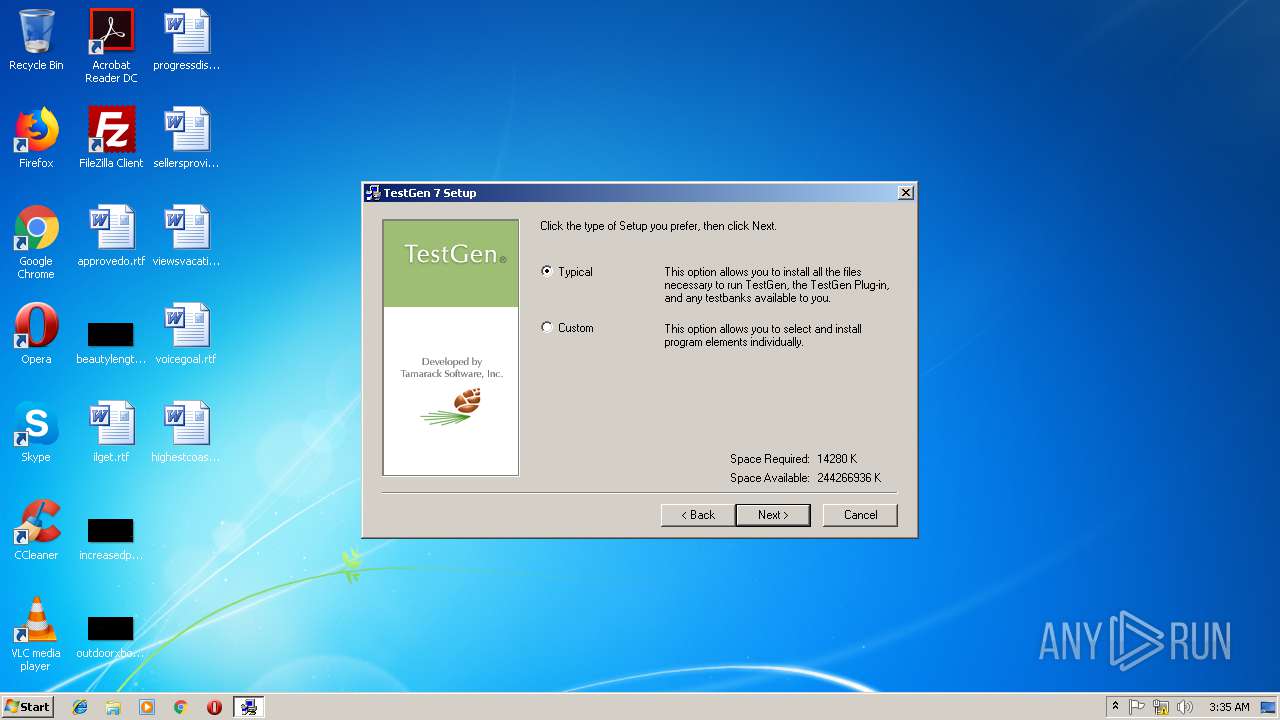Open approvedo.rtf file icon

[111, 236]
